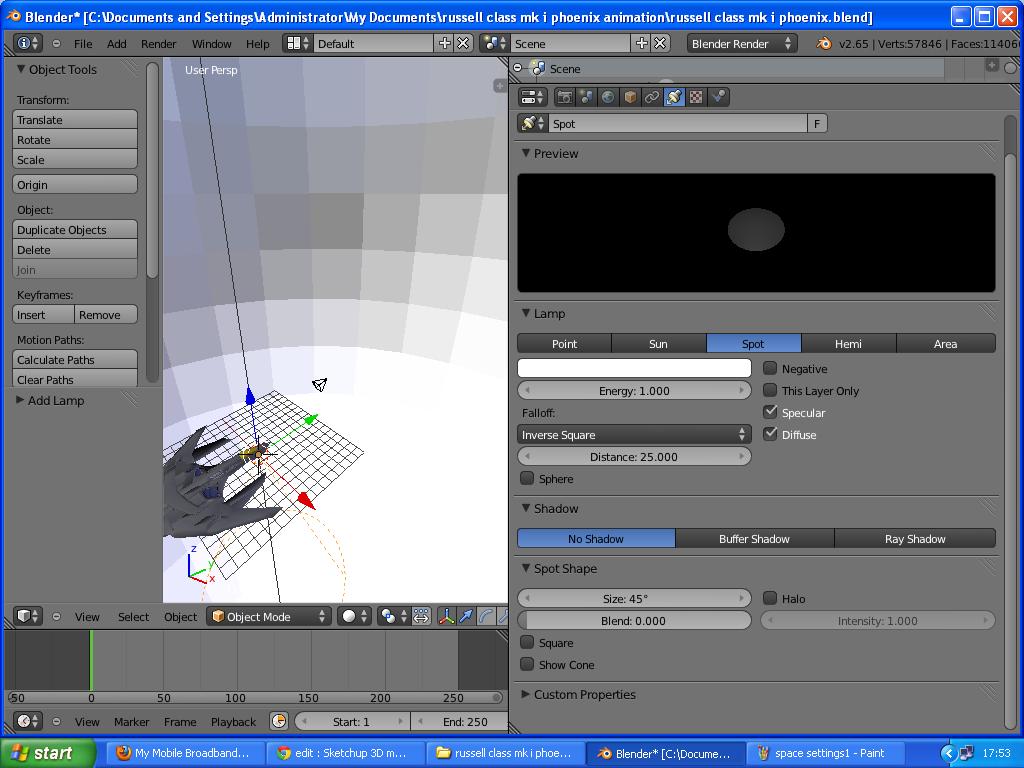This screenshot has width=1024, height=768.
Task: Open the Object properties cube tab
Action: (630, 97)
